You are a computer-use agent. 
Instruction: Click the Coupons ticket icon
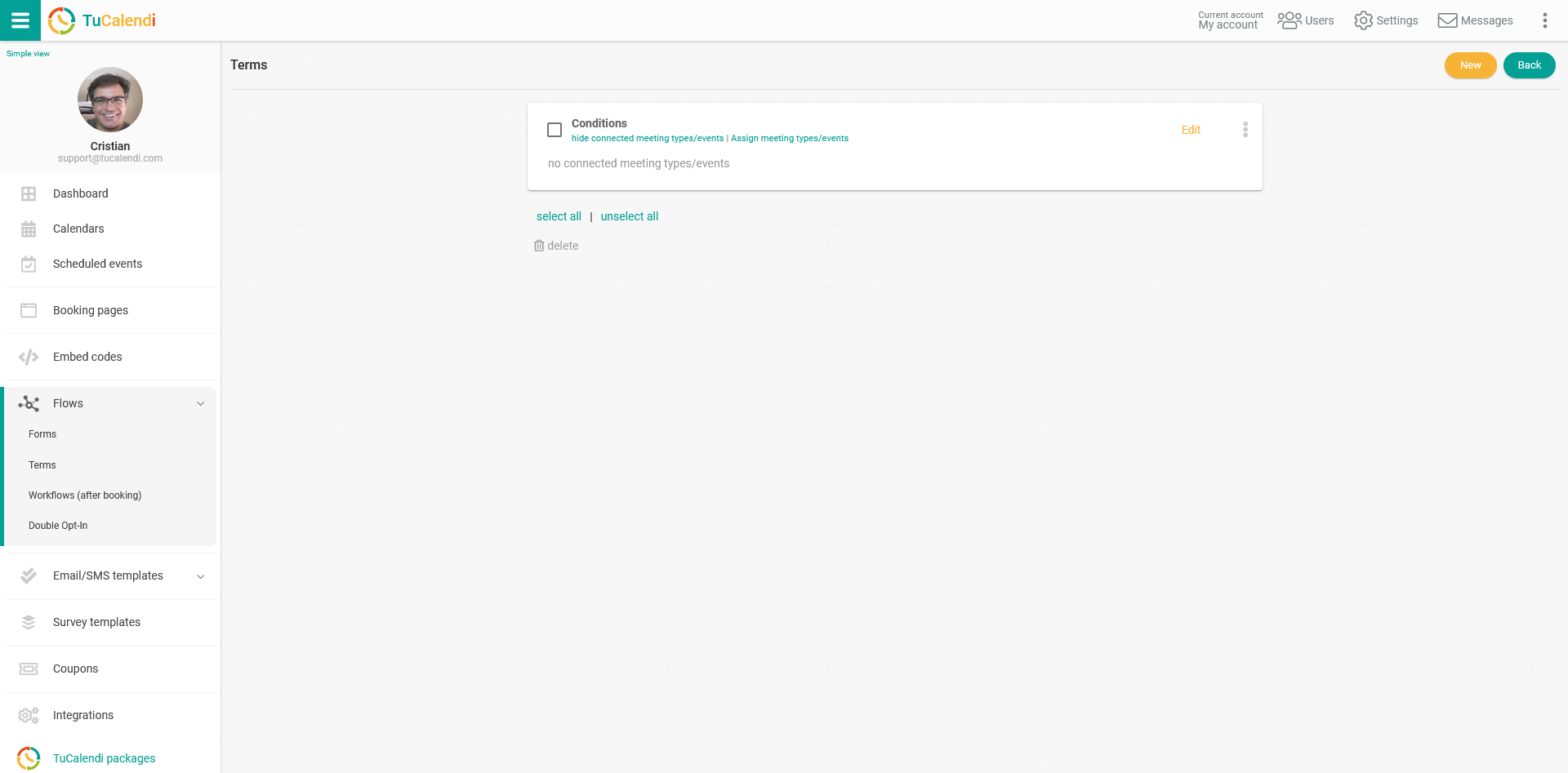point(29,669)
